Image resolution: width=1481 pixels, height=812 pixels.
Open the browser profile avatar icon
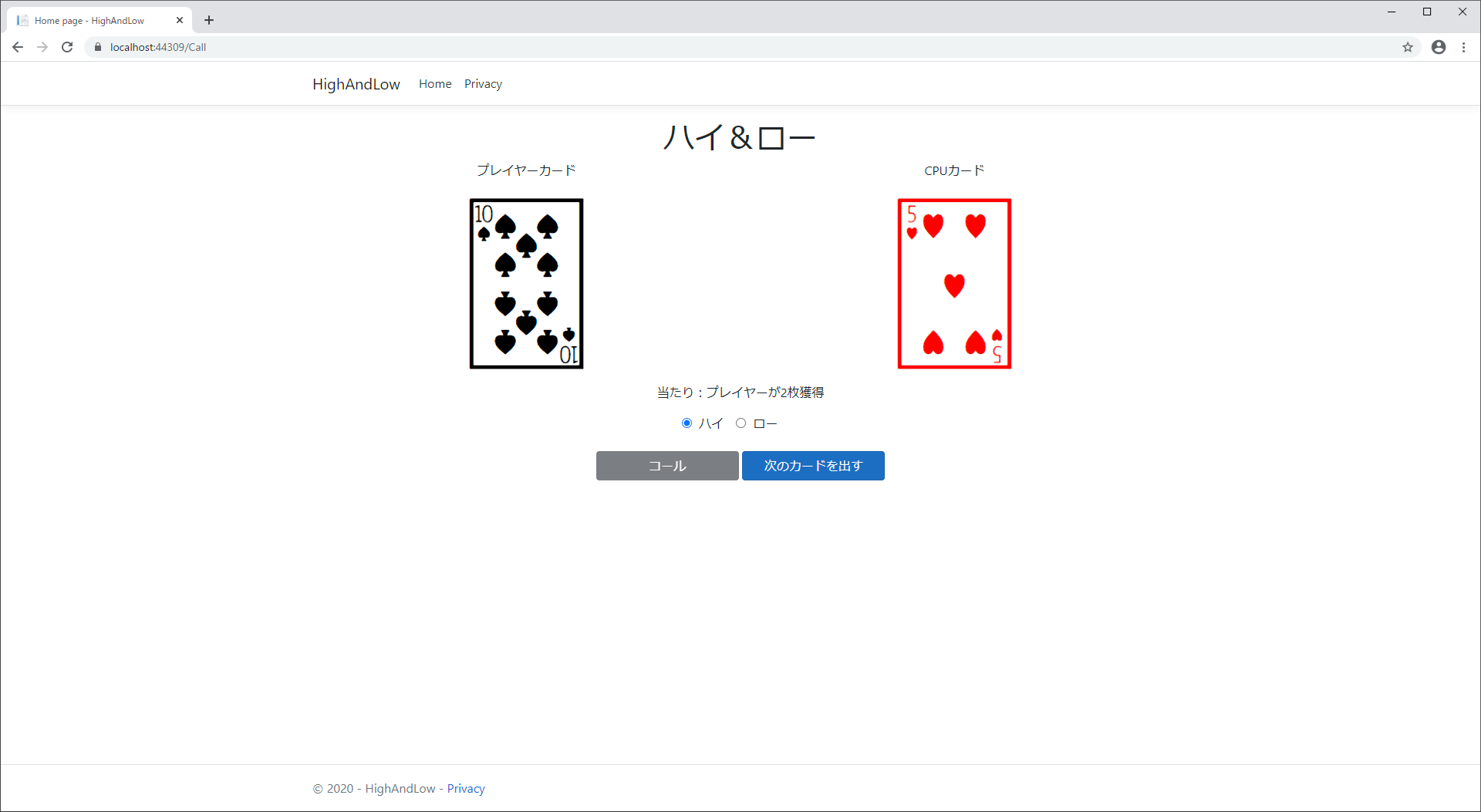pyautogui.click(x=1439, y=47)
